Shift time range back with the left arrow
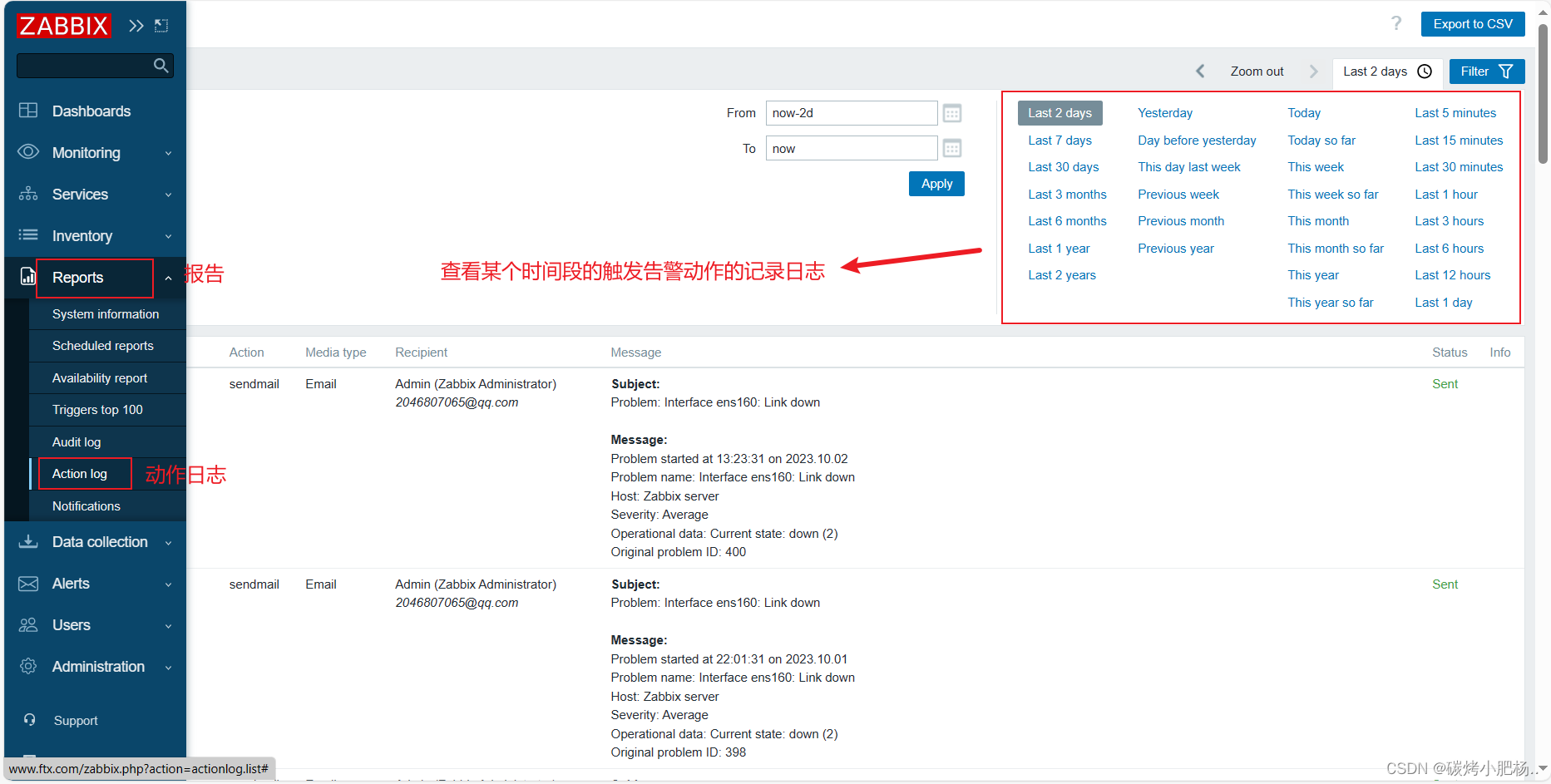 click(1200, 71)
